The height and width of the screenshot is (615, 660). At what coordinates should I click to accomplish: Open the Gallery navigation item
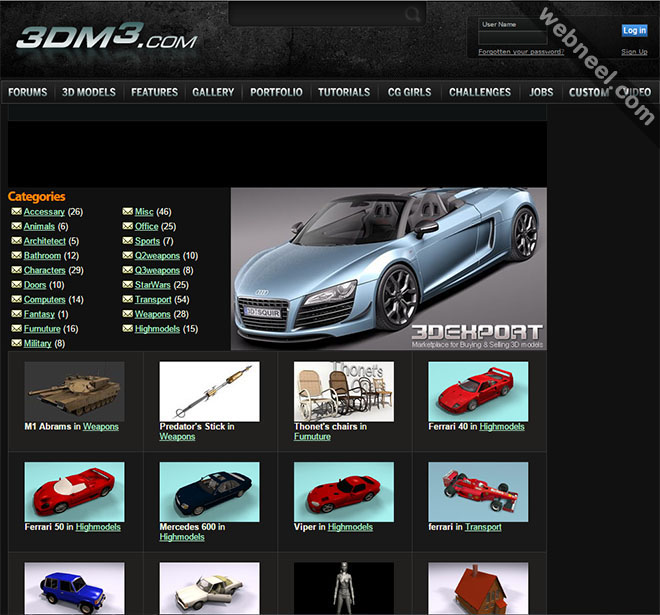(x=213, y=92)
